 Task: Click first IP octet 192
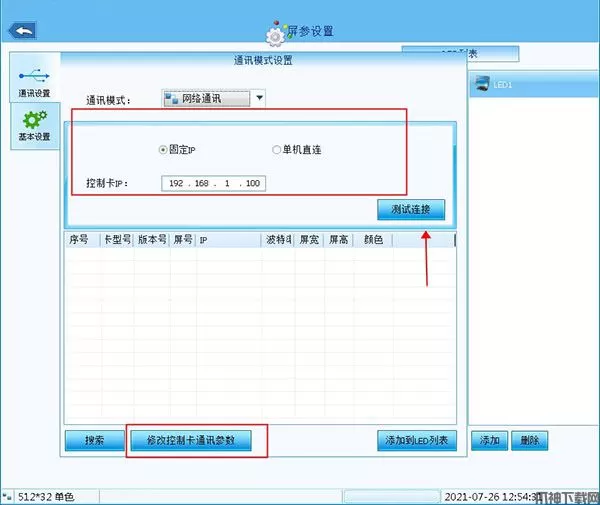(176, 183)
